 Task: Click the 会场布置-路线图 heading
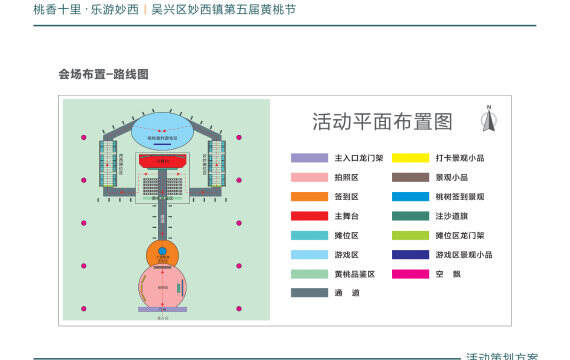pos(104,74)
